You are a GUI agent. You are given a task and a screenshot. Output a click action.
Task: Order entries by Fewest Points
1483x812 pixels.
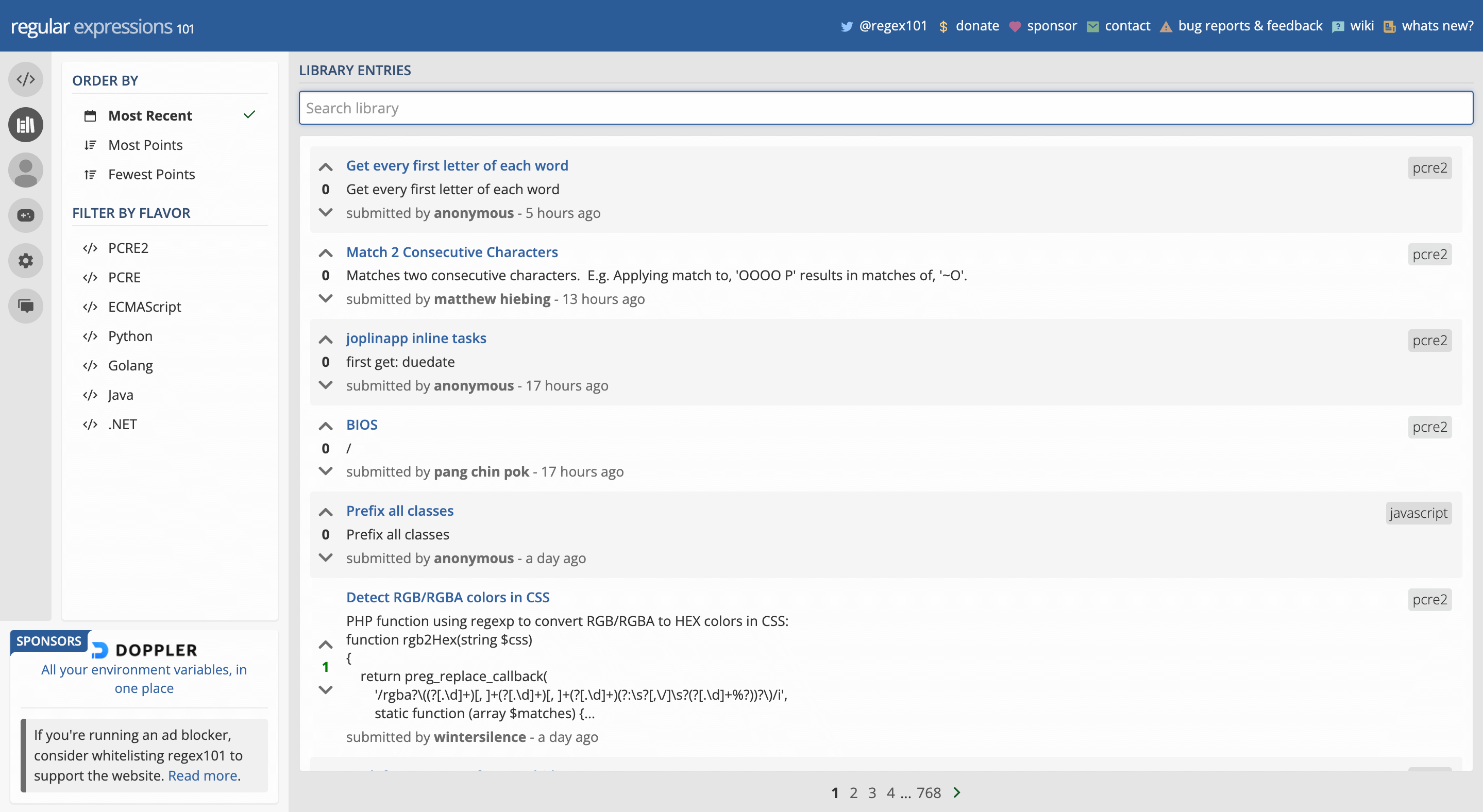pos(151,174)
